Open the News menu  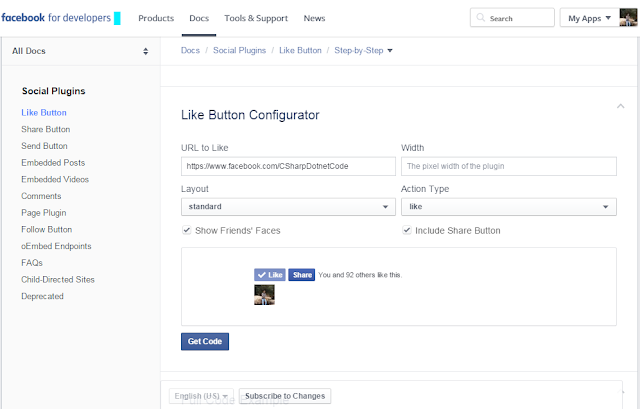tap(314, 18)
